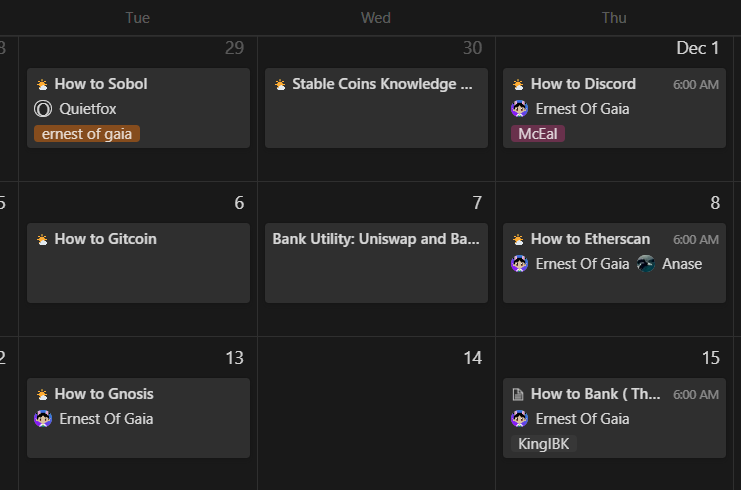Click Ernest Of Gaia avatar on How to Discord
Screen dimensions: 741x490
[519, 109]
